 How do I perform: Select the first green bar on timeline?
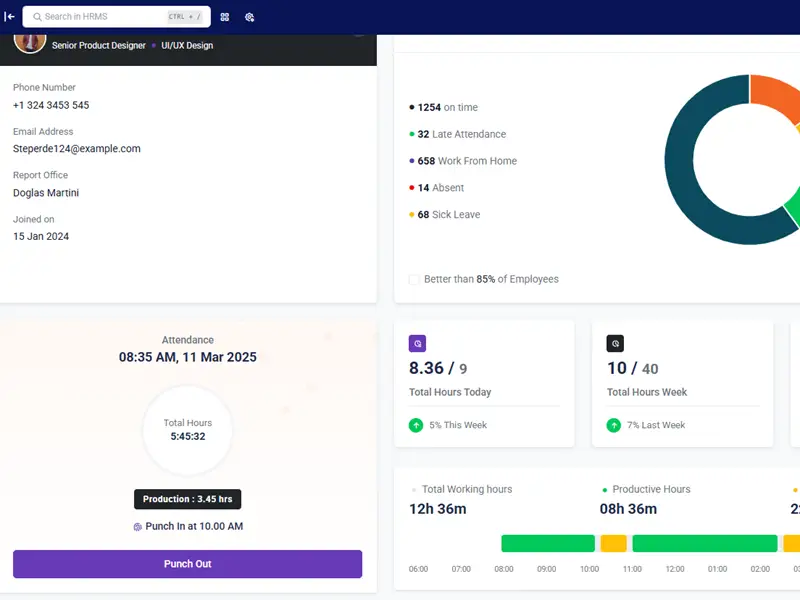[x=547, y=543]
